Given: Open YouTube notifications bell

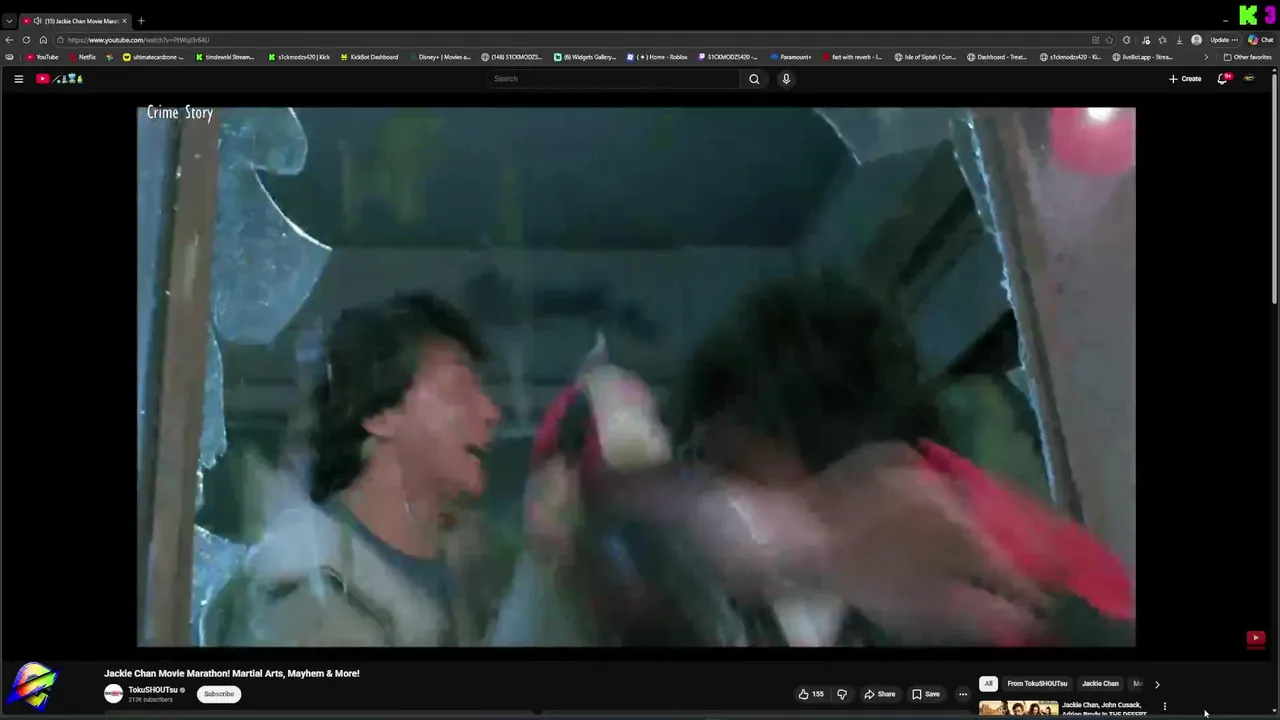Looking at the screenshot, I should tap(1222, 79).
